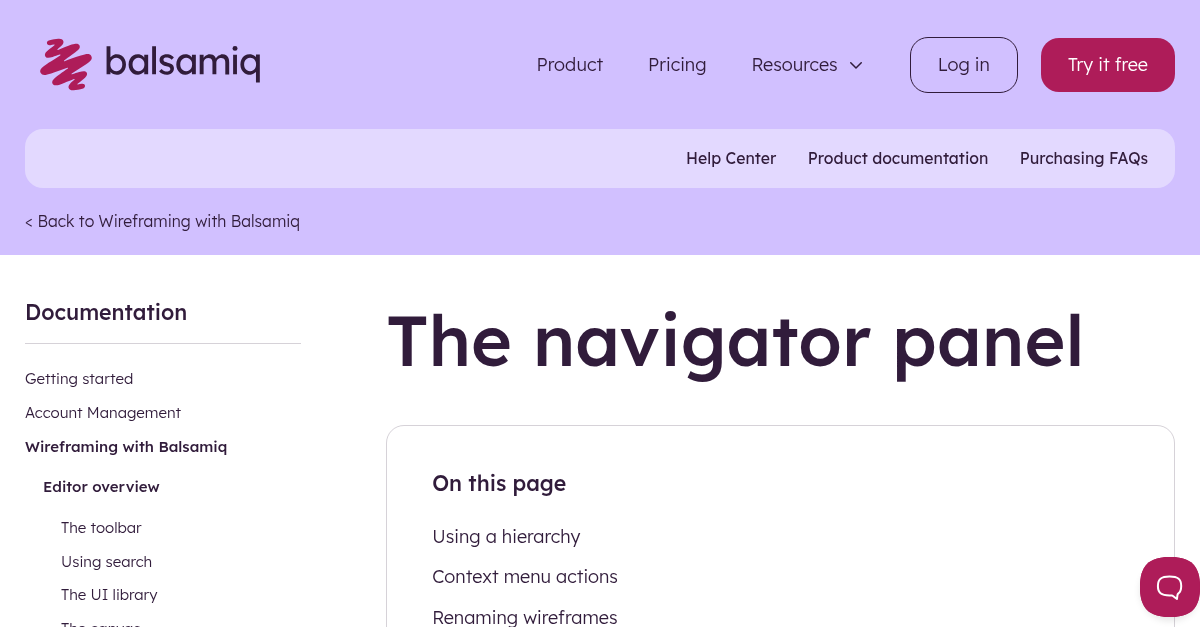Viewport: 1200px width, 627px height.
Task: Click the Balsamiq logo
Action: (149, 64)
